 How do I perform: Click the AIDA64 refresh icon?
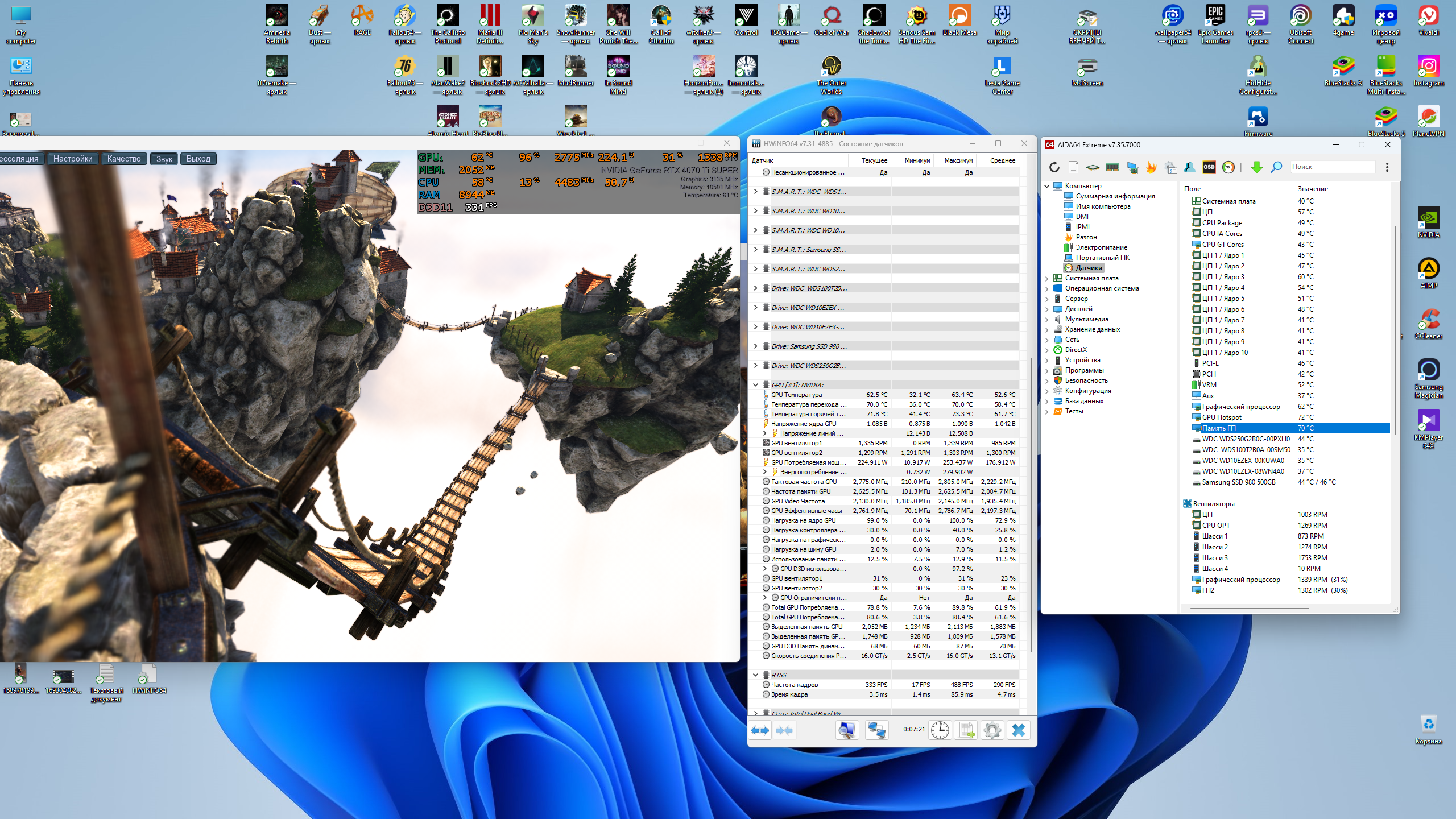(x=1054, y=167)
